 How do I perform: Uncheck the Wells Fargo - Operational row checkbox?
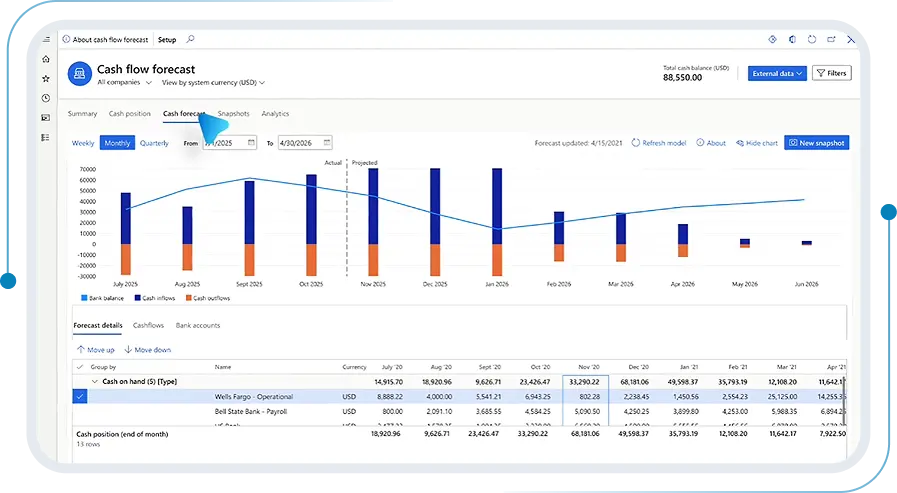tap(80, 396)
